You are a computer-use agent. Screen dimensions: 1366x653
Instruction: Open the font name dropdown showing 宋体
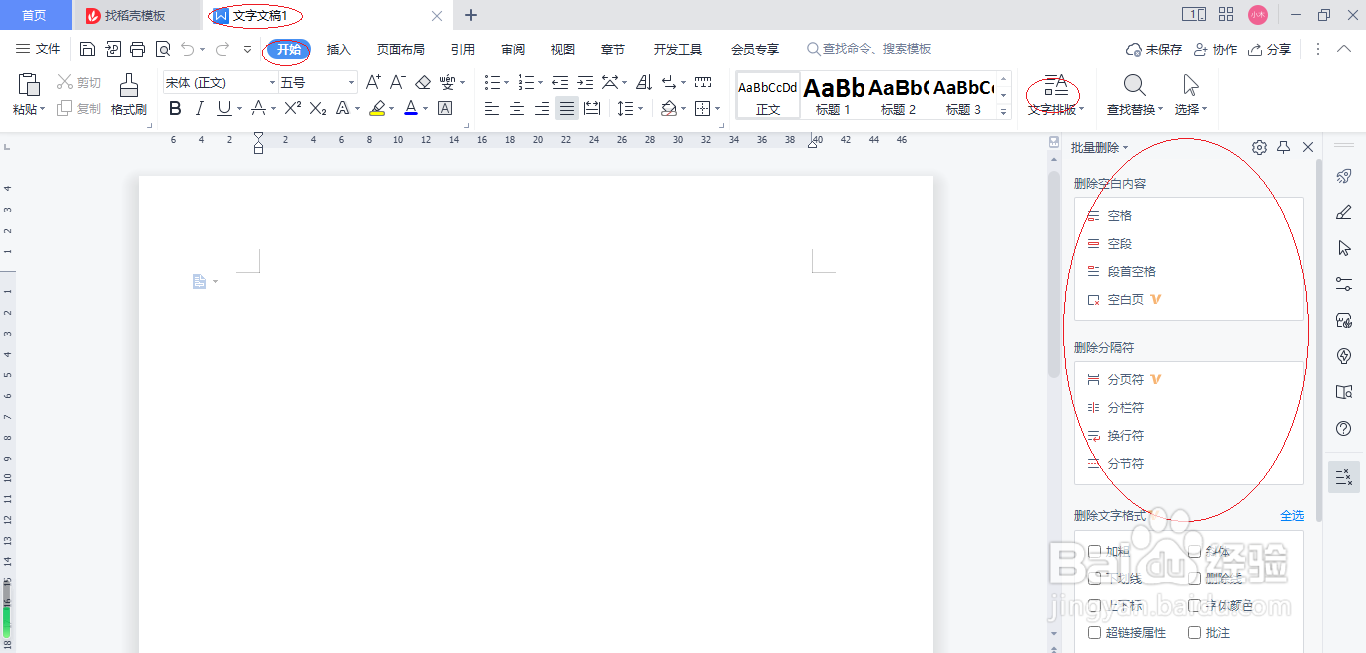tap(270, 82)
